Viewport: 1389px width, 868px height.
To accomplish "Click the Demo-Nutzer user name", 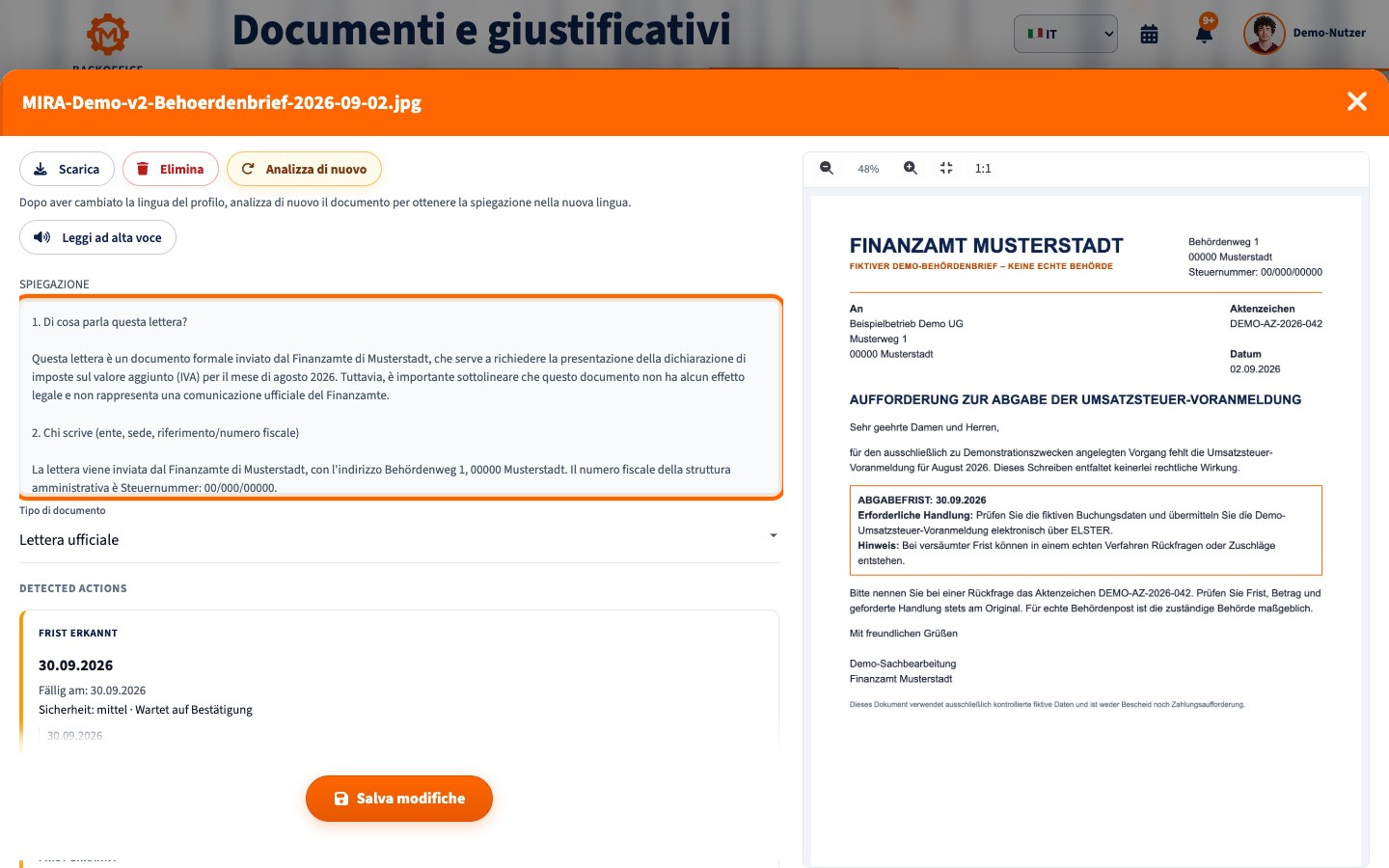I will tap(1329, 33).
